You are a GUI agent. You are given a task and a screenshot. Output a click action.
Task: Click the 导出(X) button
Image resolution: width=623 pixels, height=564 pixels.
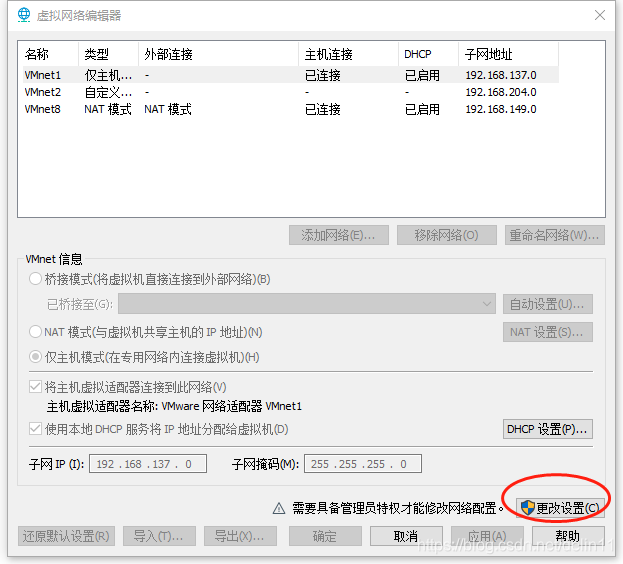coord(240,536)
